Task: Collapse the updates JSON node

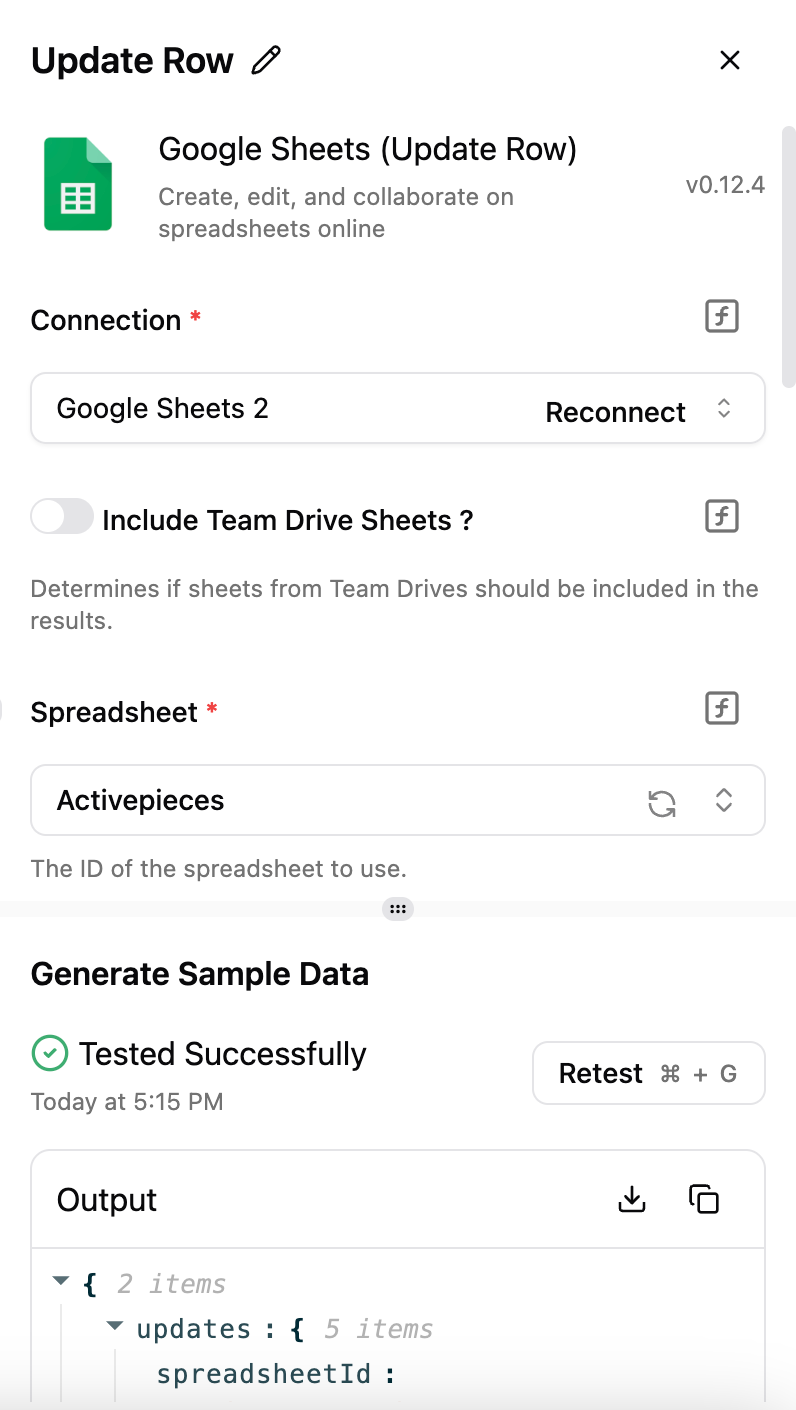Action: point(115,1326)
